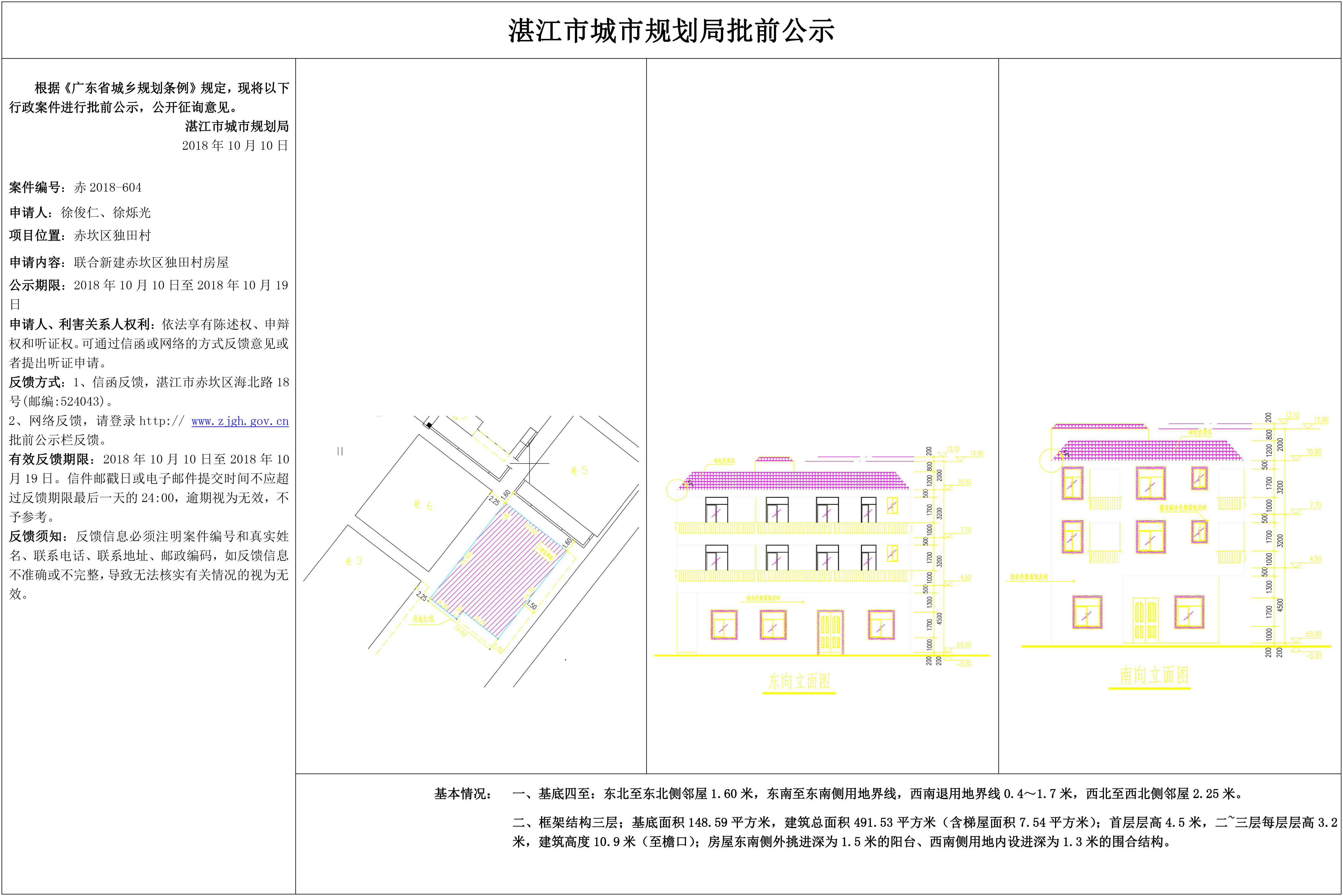
Task: Click the 南向立面图 drawing caption
Action: pos(1154,675)
